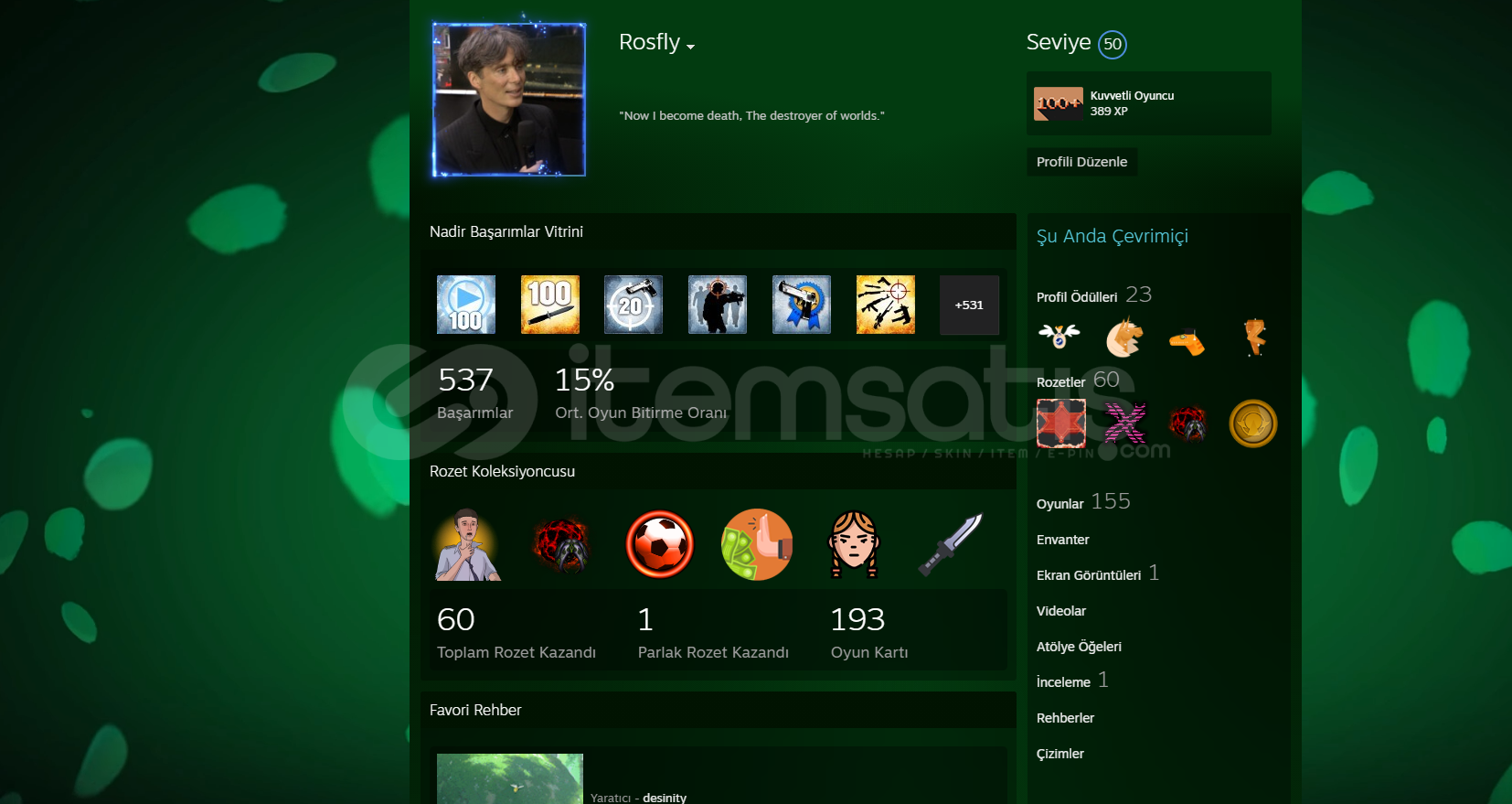Click the Seviye label
Viewport: 1512px width, 804px height.
(x=1059, y=42)
